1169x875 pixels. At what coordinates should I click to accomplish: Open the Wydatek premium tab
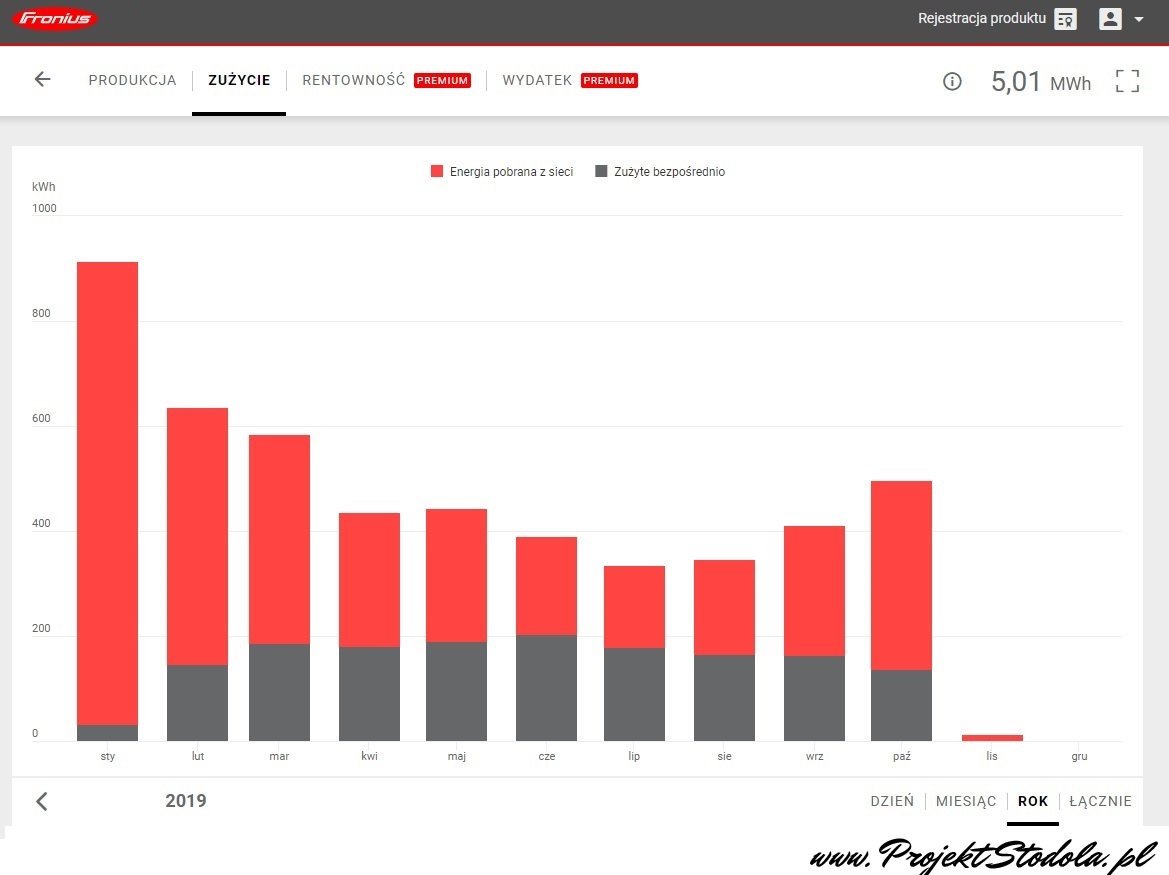[537, 81]
